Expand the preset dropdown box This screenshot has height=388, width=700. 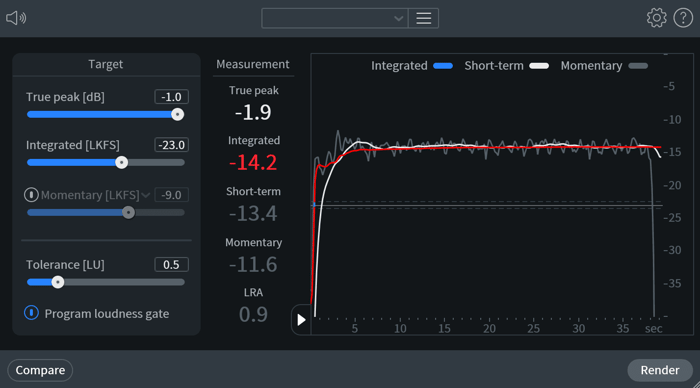(335, 18)
